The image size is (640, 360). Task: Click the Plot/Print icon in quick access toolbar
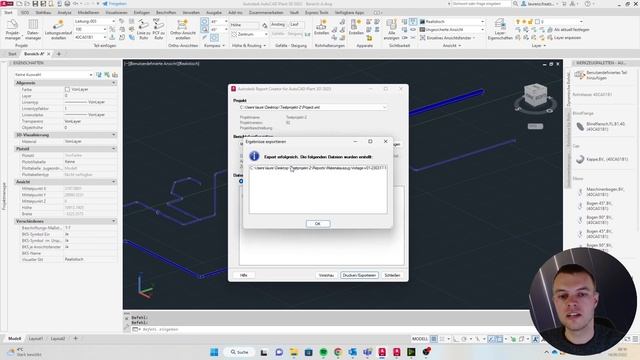pyautogui.click(x=67, y=4)
